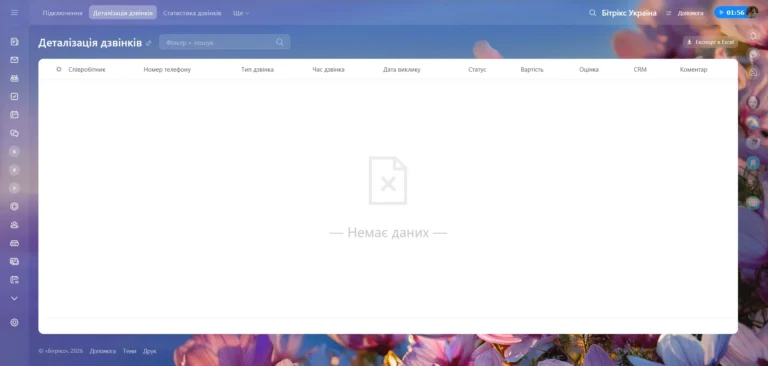768x366 pixels.
Task: Click the magnifier inside filter field
Action: pos(280,42)
